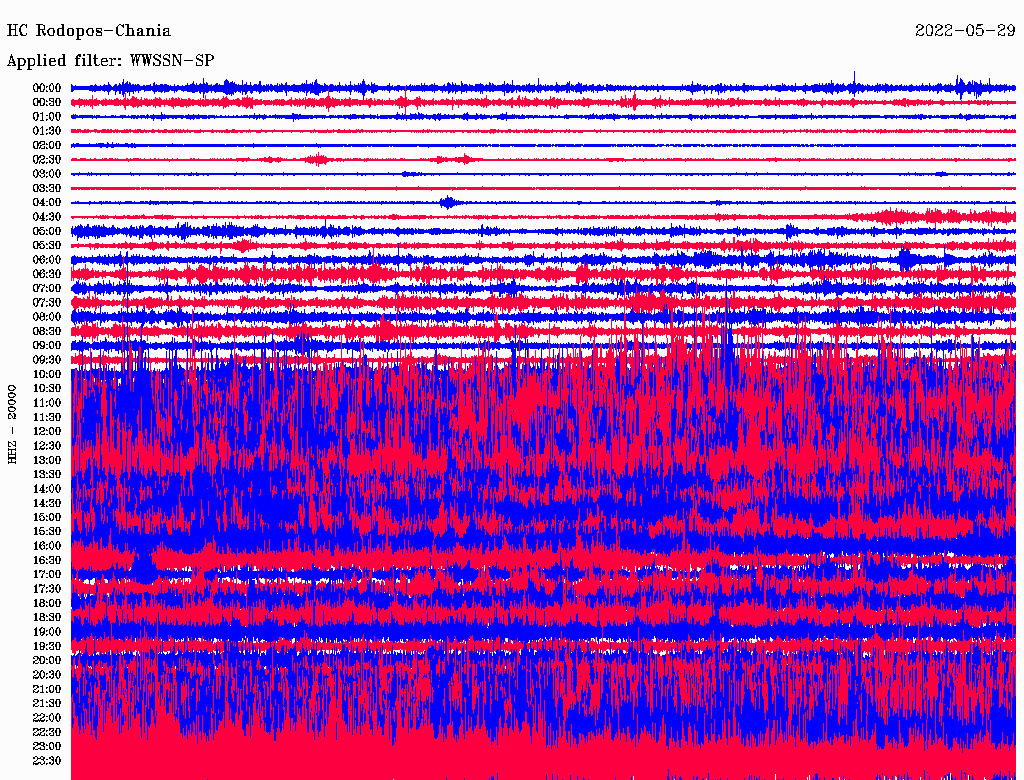The width and height of the screenshot is (1024, 780).
Task: Choose the 17:00 time marker
Action: [x=47, y=574]
